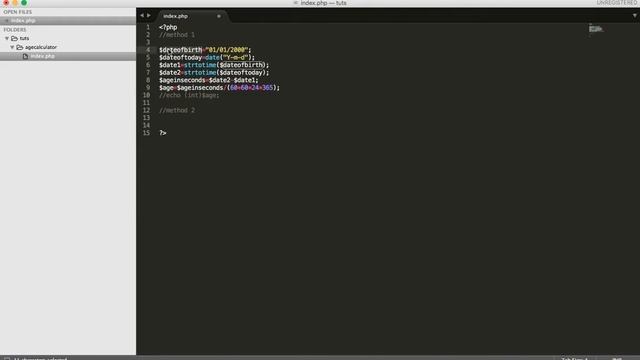This screenshot has height=360, width=640.
Task: Click the minimap code preview
Action: [596, 29]
